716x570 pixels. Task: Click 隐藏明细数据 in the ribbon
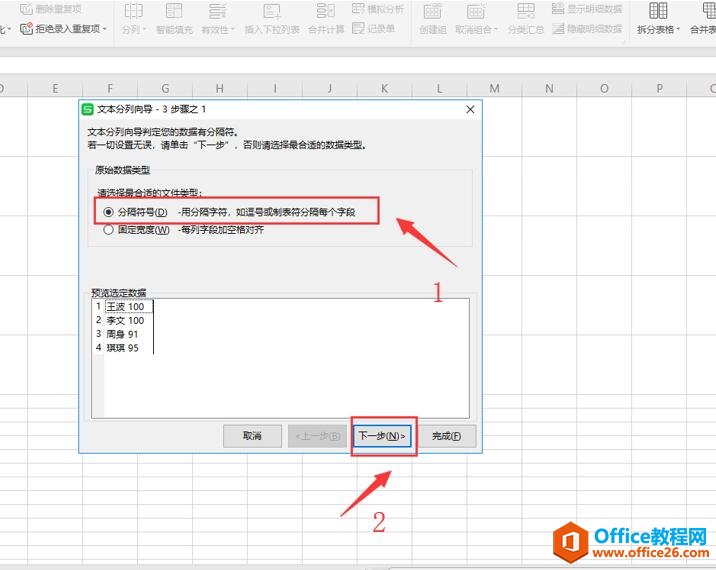click(x=587, y=29)
